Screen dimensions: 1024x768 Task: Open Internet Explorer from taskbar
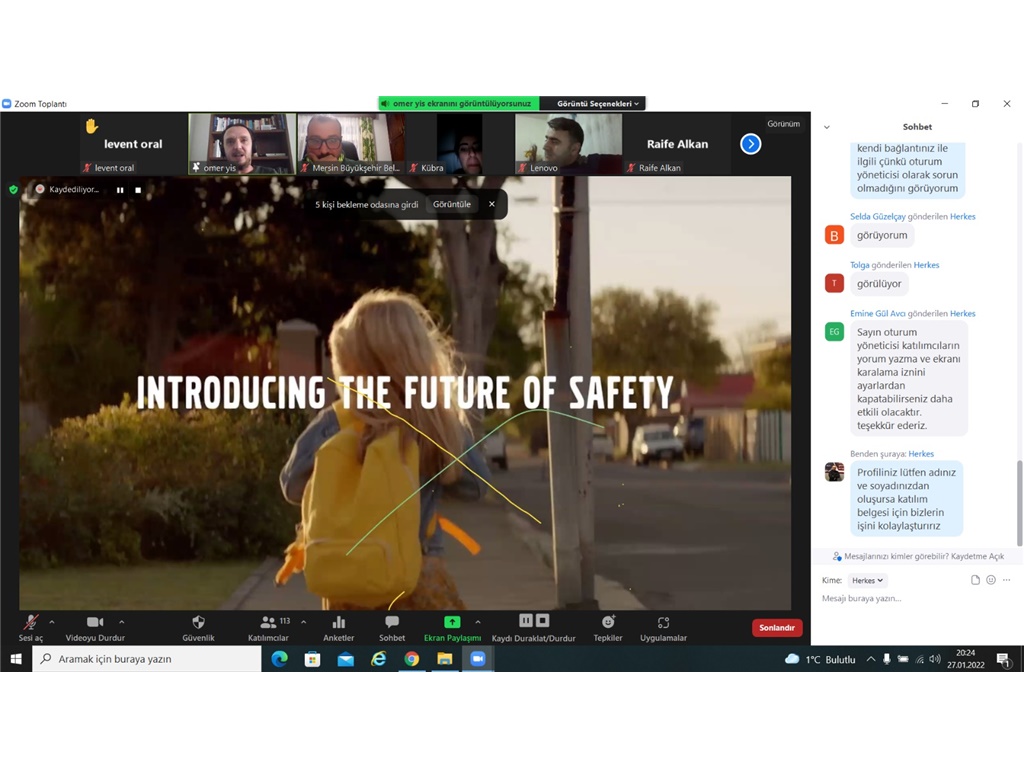(x=378, y=659)
